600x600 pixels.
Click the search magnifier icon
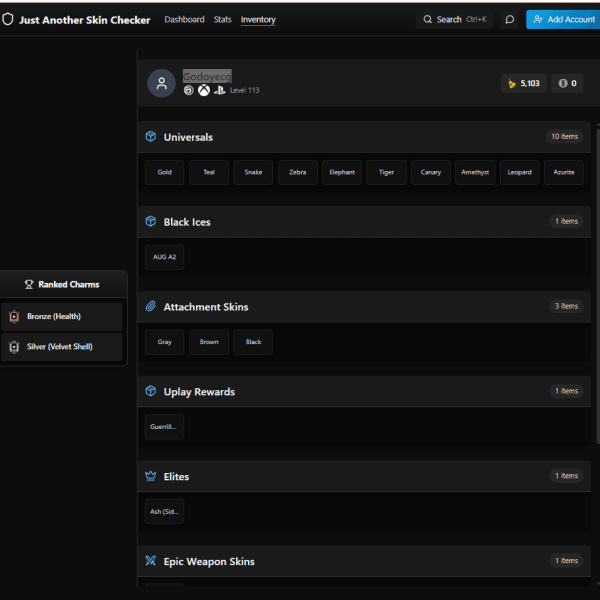coord(427,20)
